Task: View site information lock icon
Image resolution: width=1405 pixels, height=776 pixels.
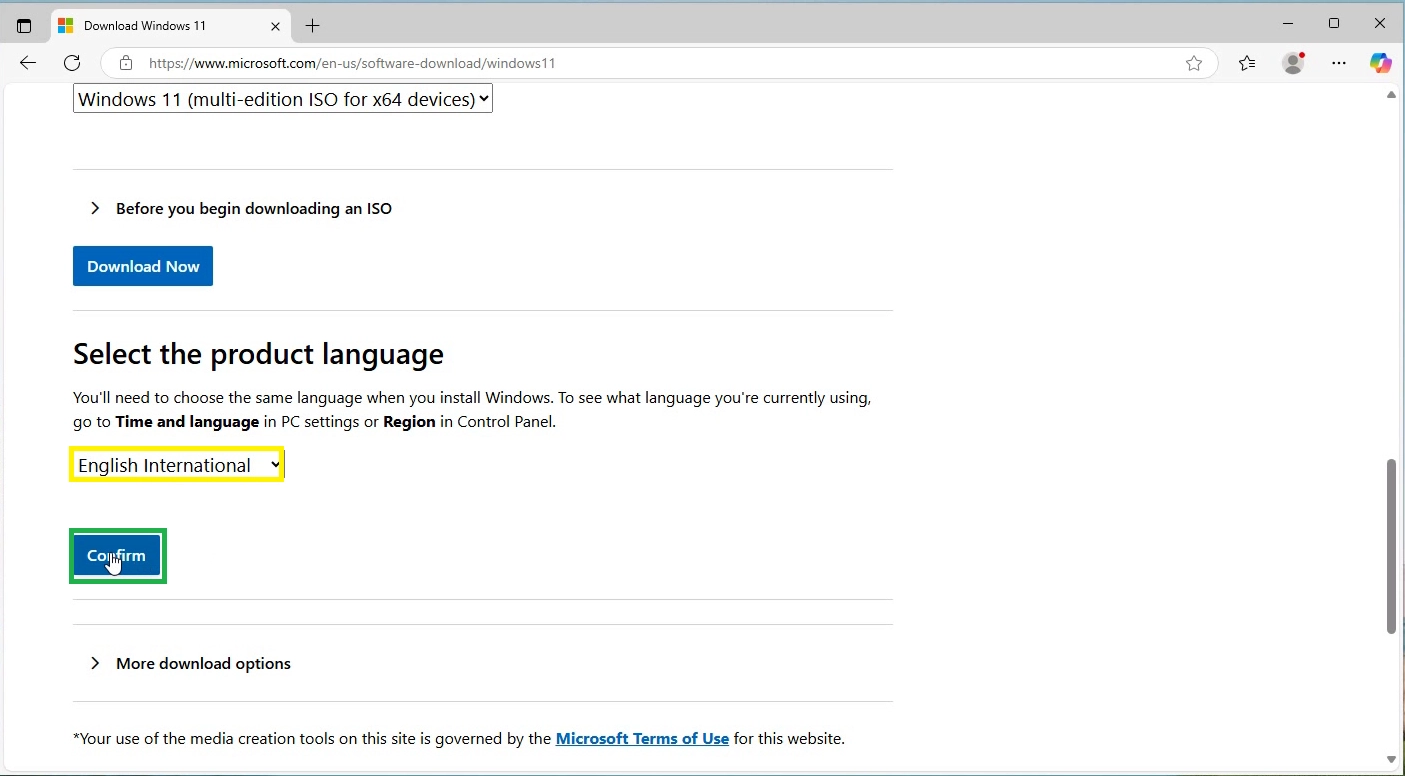Action: point(126,63)
